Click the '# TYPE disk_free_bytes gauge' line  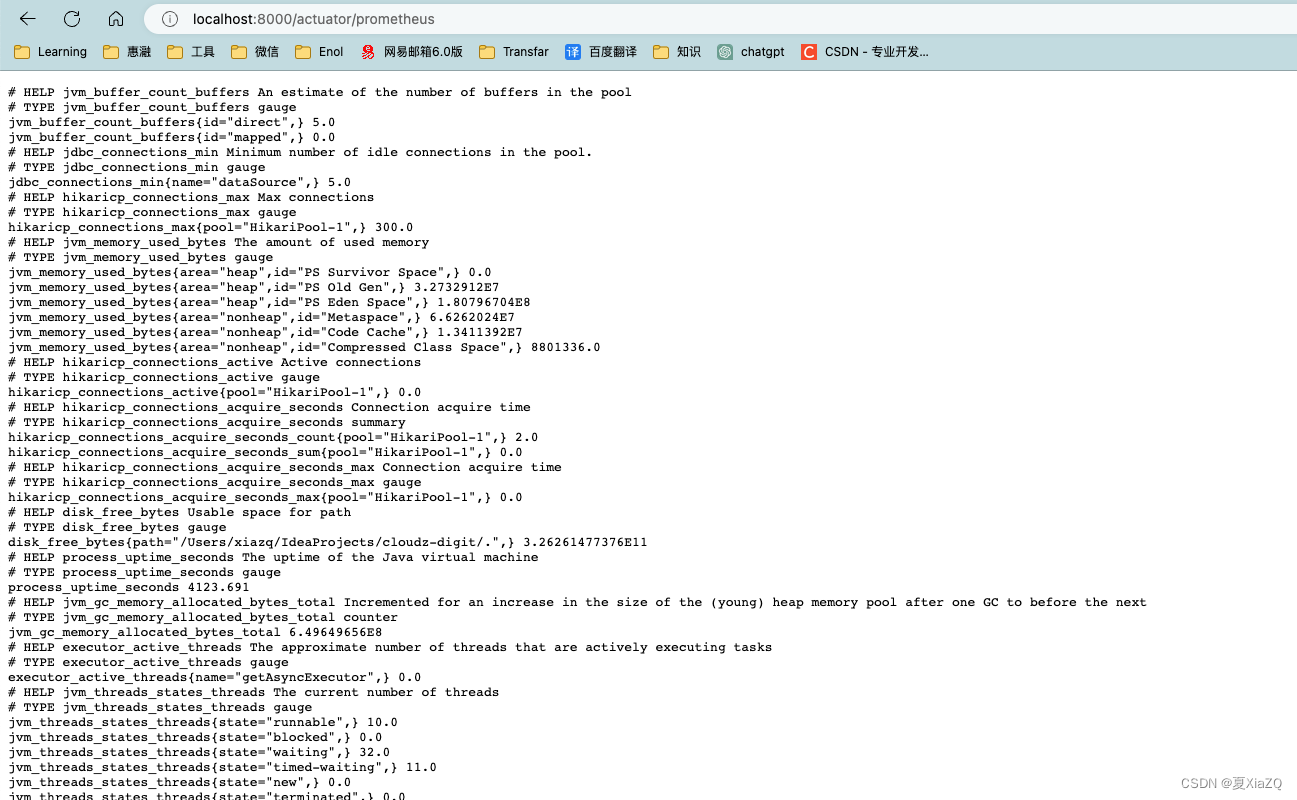coord(117,527)
